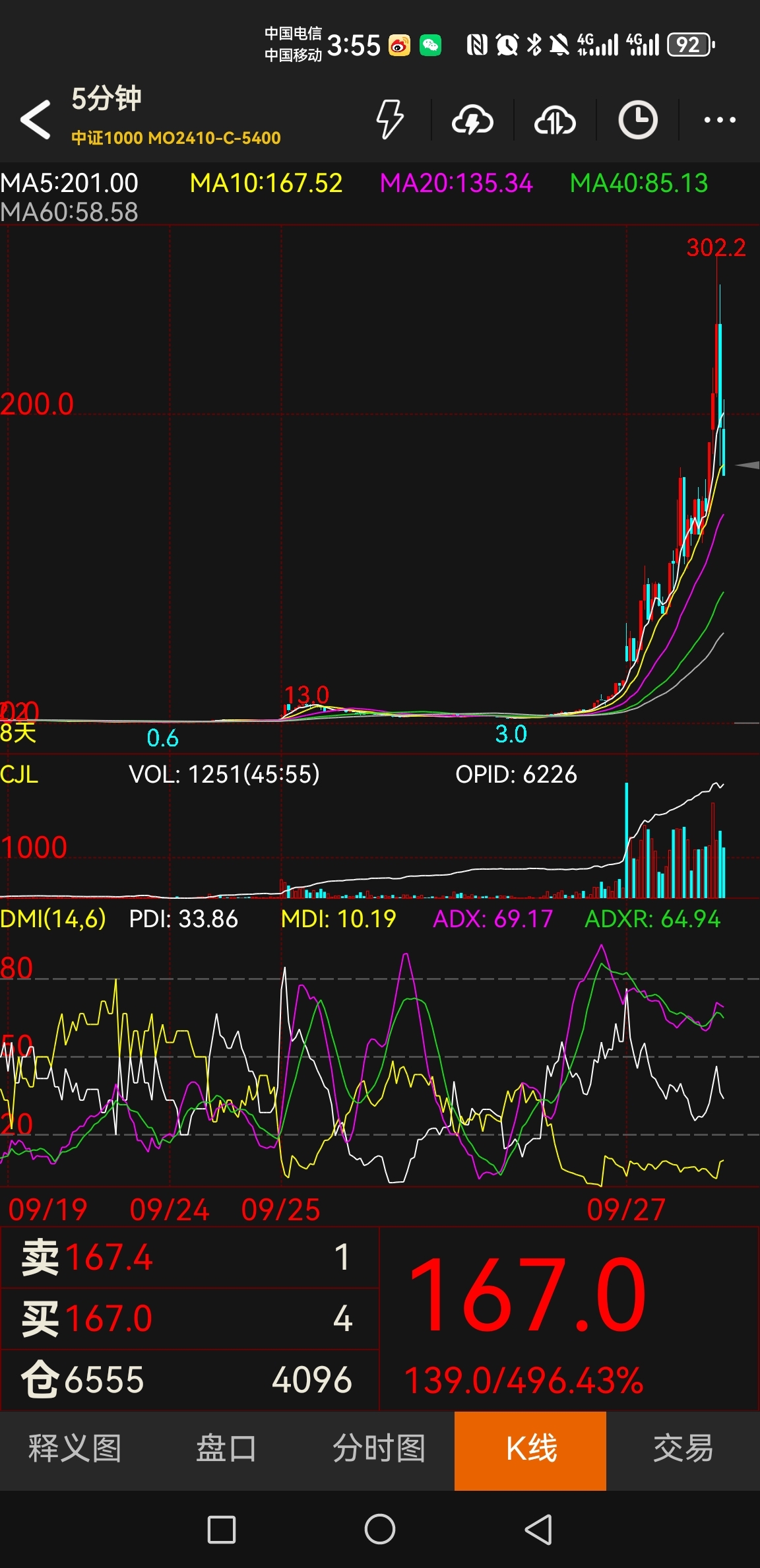760x1568 pixels.
Task: Open the 交易 trade tab
Action: (x=683, y=1449)
